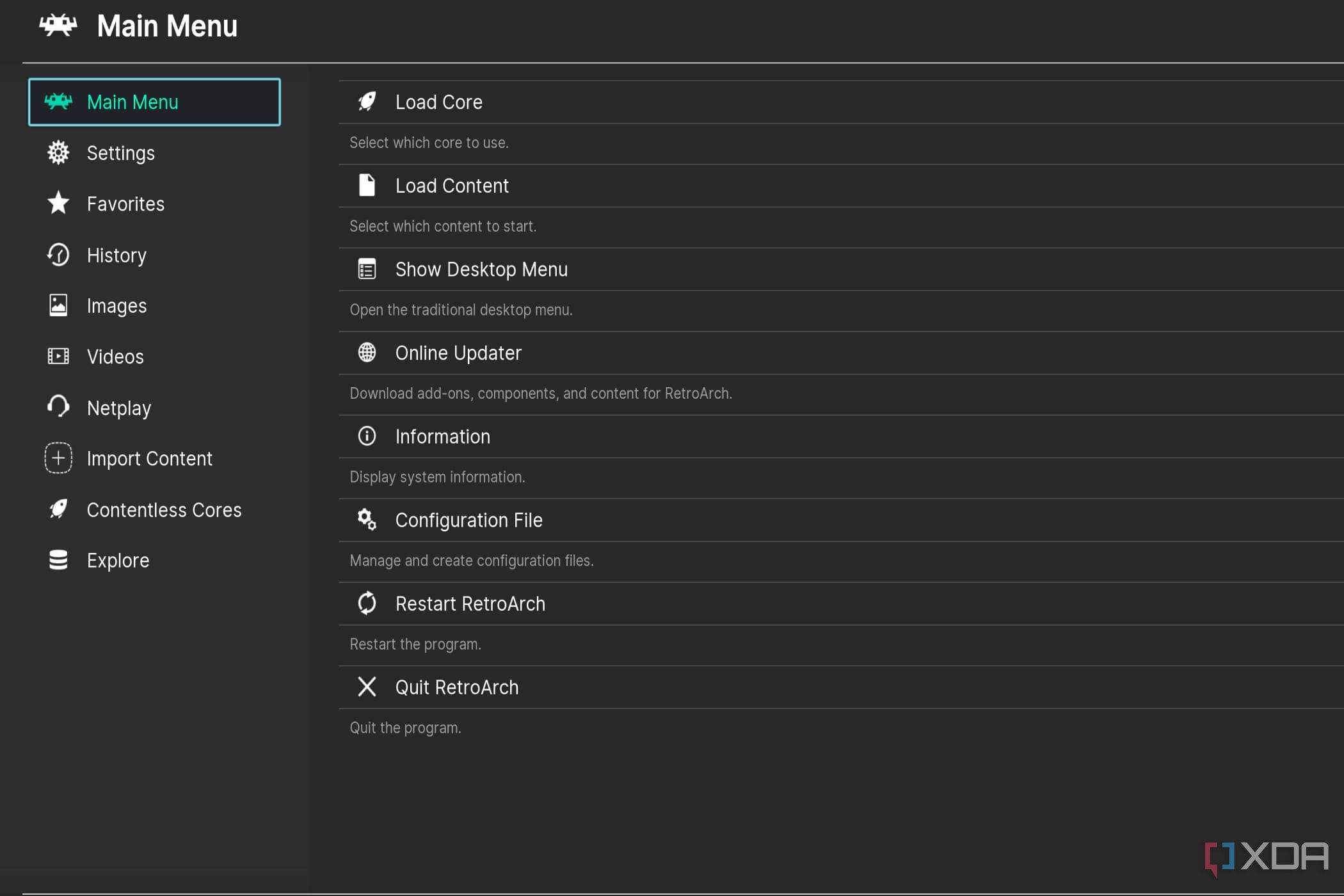Click the Show Desktop Menu list icon
The width and height of the screenshot is (1344, 896).
pos(367,269)
